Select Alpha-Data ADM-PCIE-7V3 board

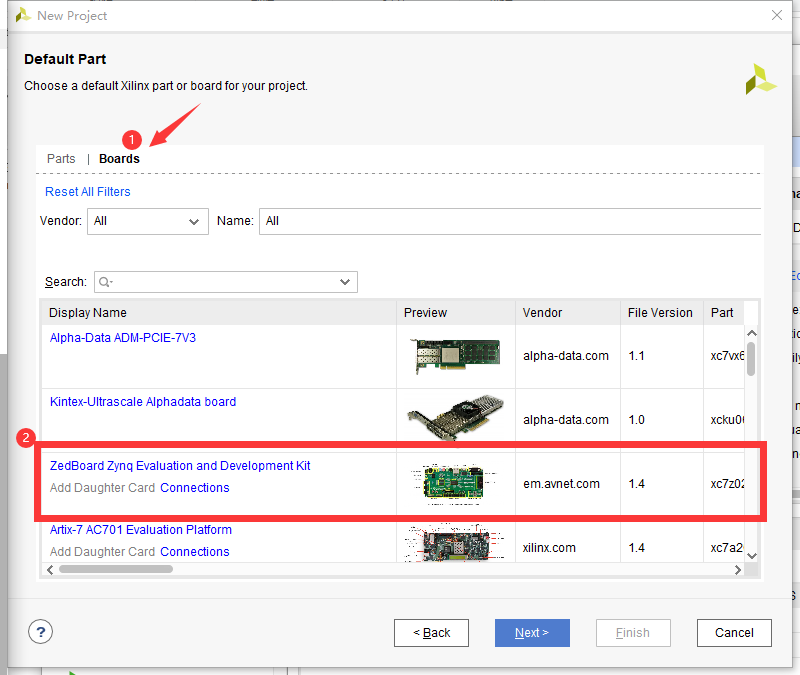pyautogui.click(x=123, y=338)
